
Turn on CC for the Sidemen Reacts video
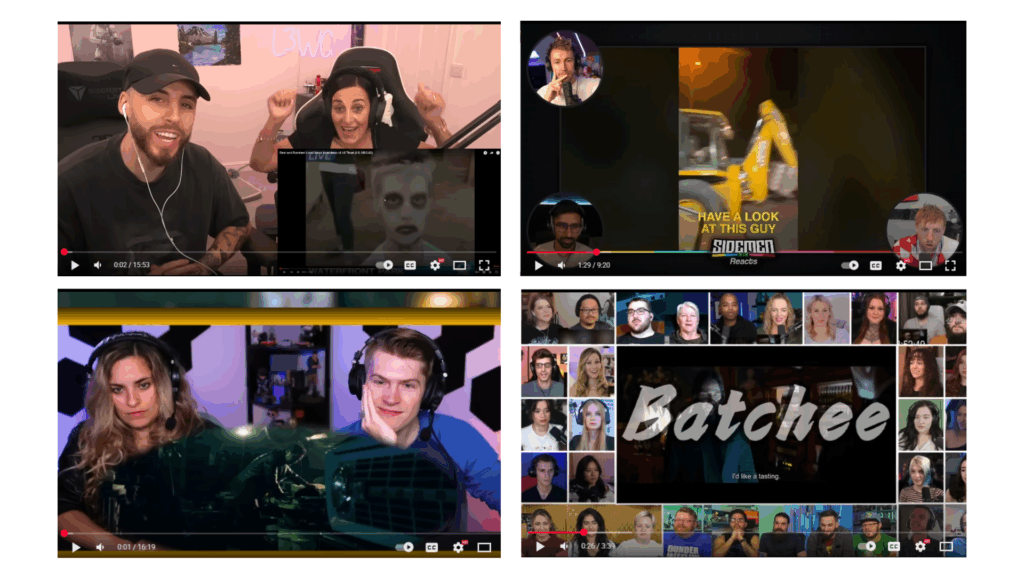876,265
